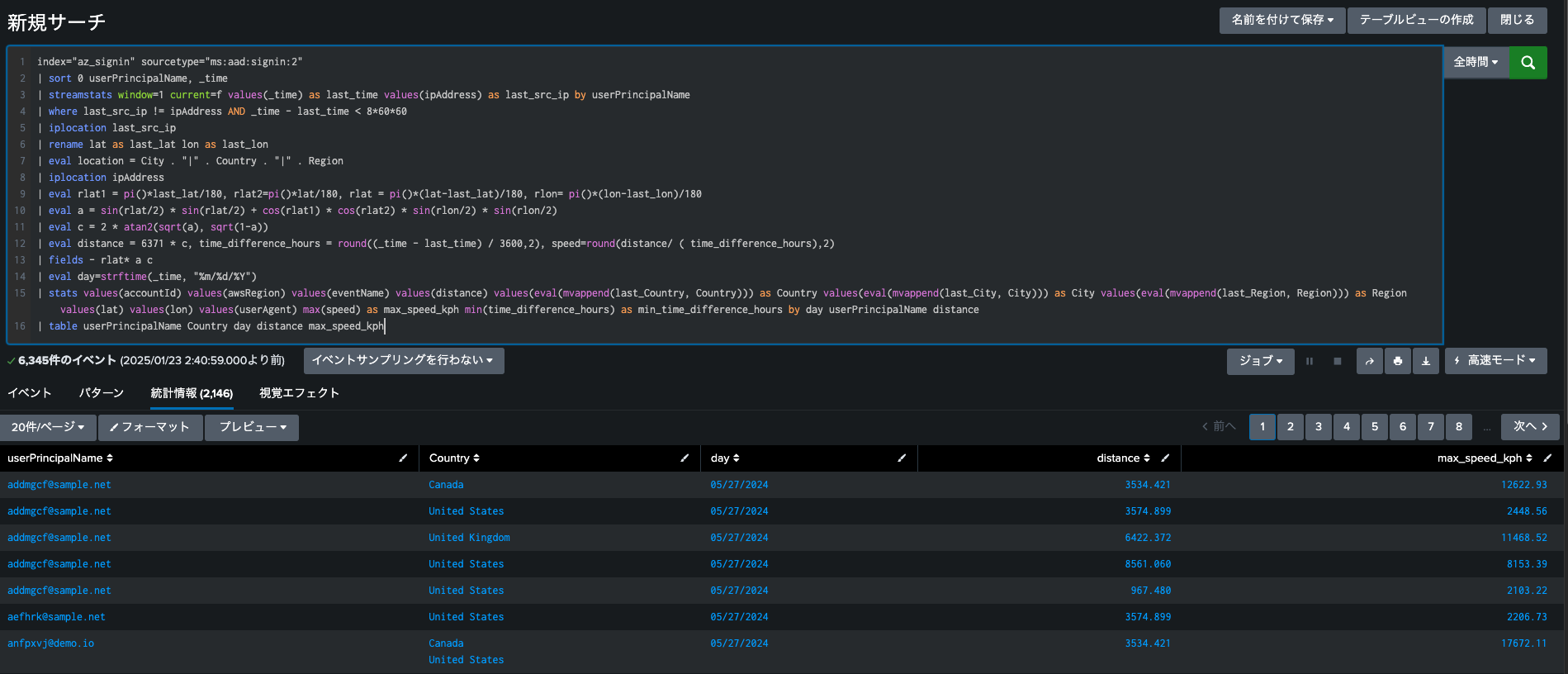Go to results page 6

coord(1403,427)
